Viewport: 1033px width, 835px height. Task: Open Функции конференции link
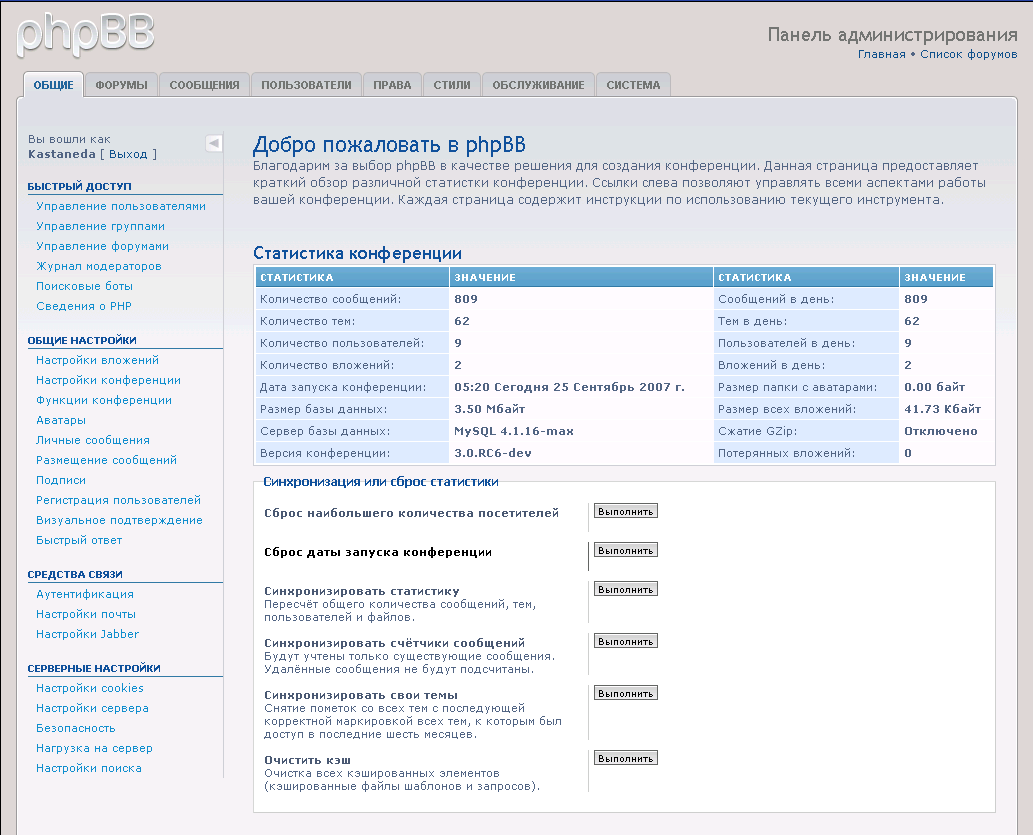point(104,400)
